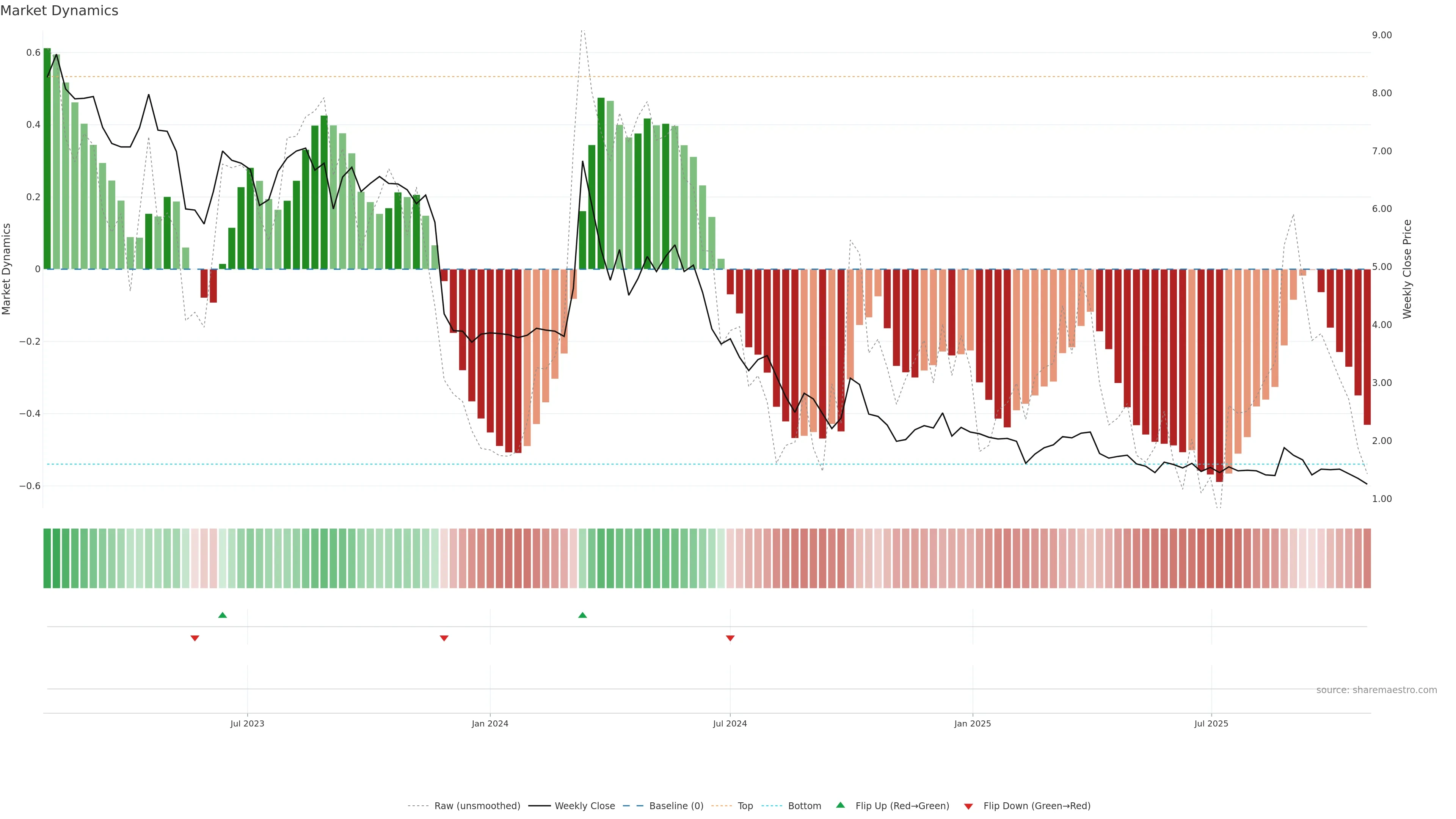This screenshot has height=819, width=1456.
Task: Toggle the Baseline (0) legend entry
Action: (x=676, y=806)
